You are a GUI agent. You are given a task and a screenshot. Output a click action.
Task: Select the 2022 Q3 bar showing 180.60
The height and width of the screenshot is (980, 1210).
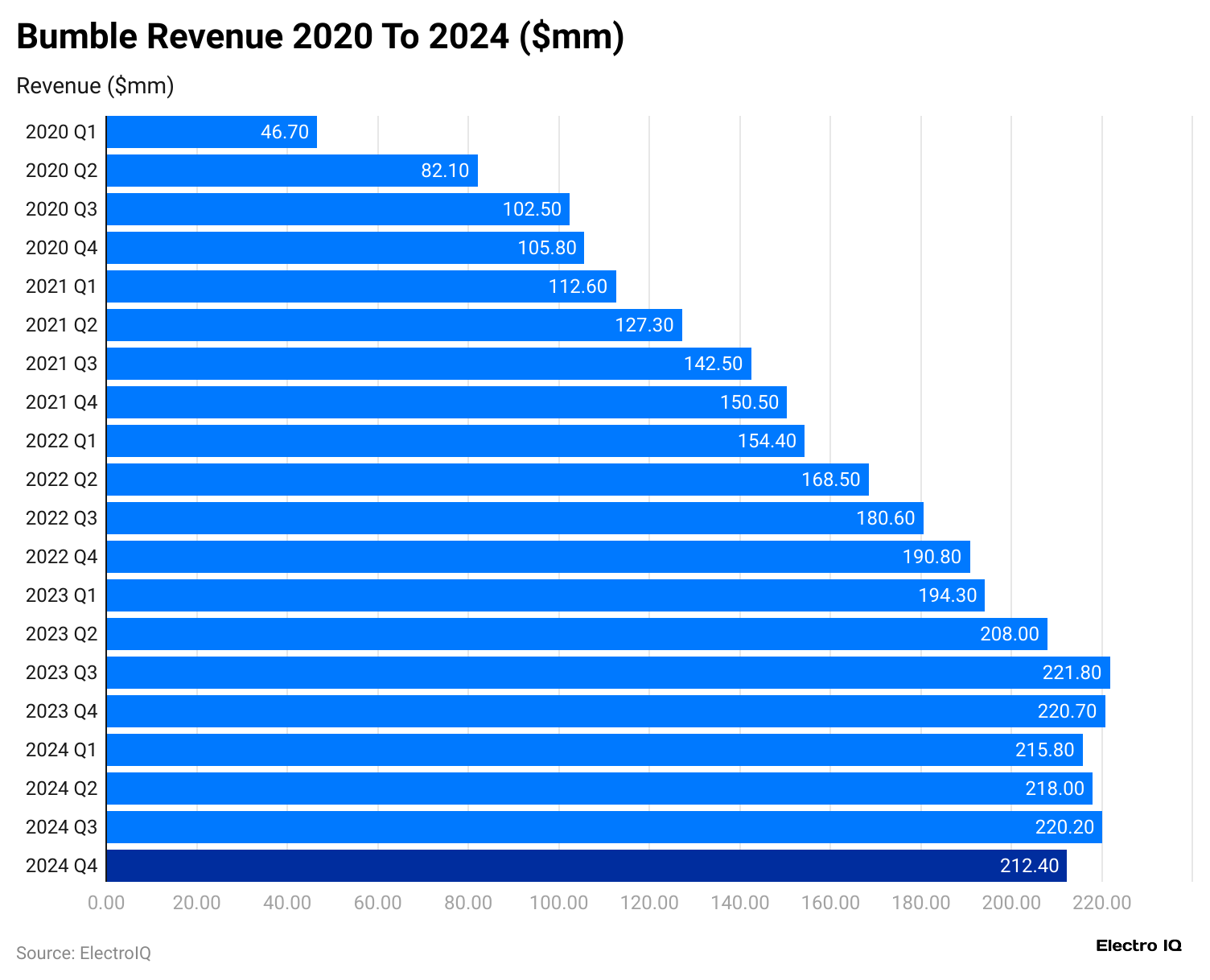click(515, 518)
